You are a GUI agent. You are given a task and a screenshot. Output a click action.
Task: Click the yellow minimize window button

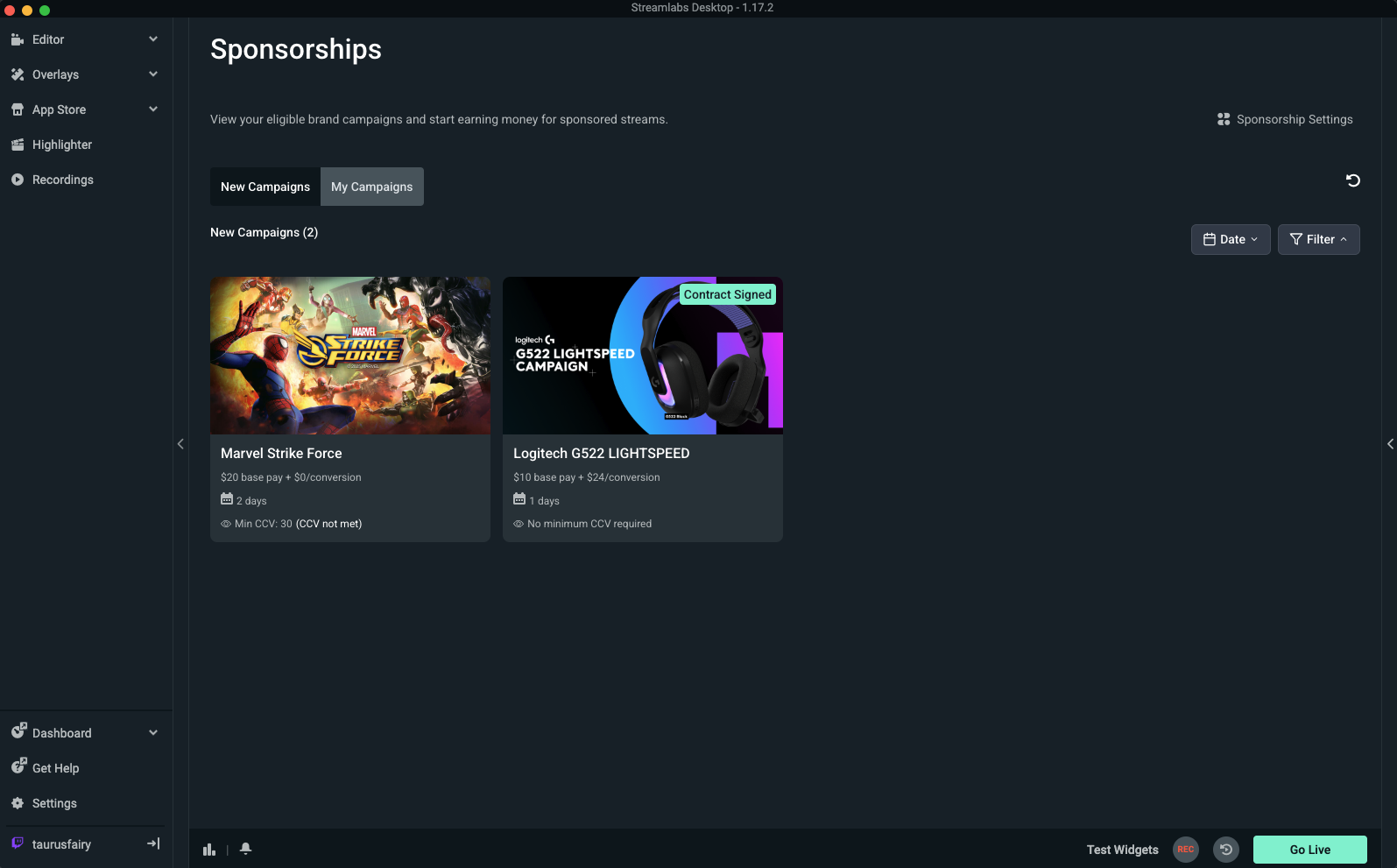(27, 11)
